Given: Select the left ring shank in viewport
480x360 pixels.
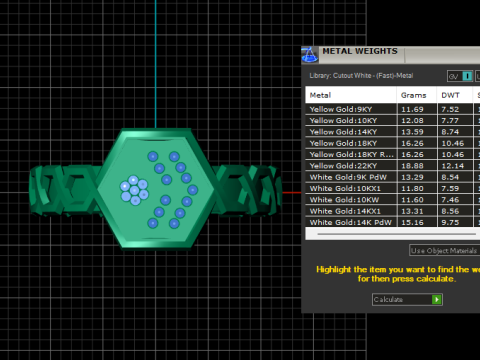Looking at the screenshot, I should pyautogui.click(x=65, y=190).
